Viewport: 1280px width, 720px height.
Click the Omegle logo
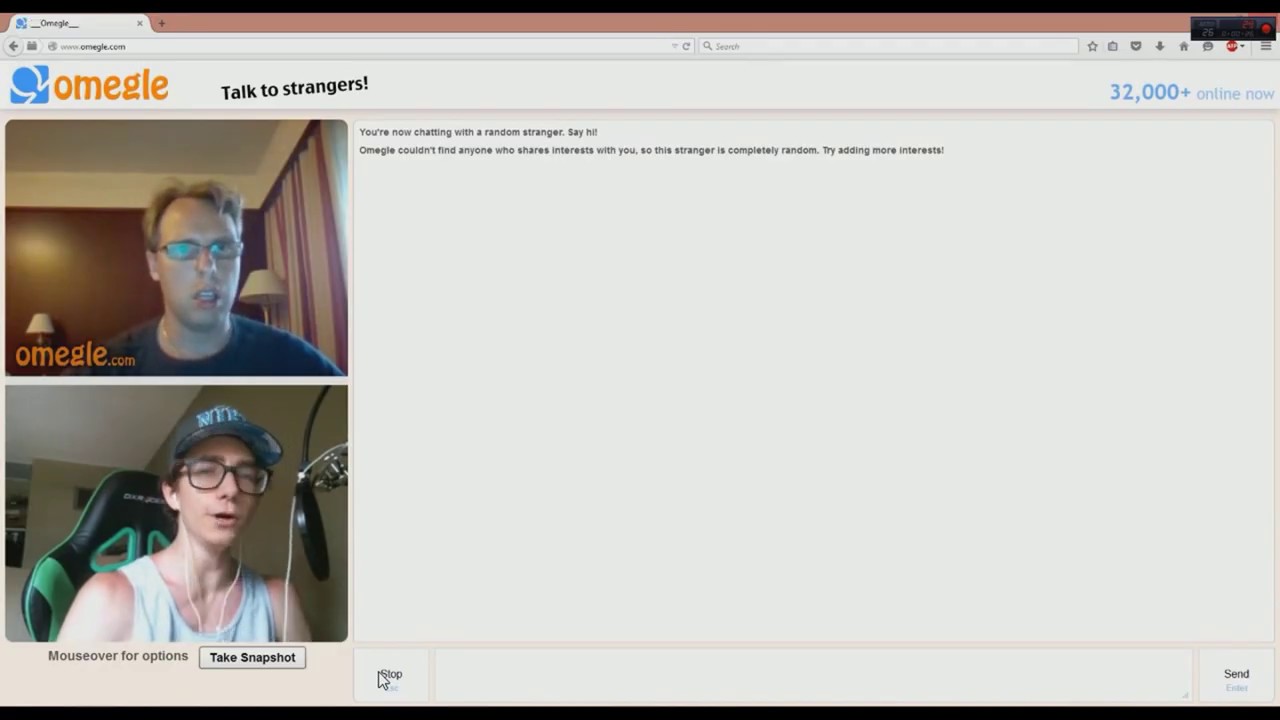[90, 85]
